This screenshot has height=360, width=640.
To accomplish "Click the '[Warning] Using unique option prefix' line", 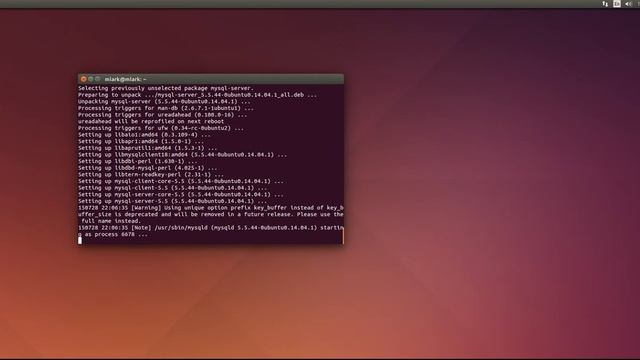I will click(x=211, y=208).
